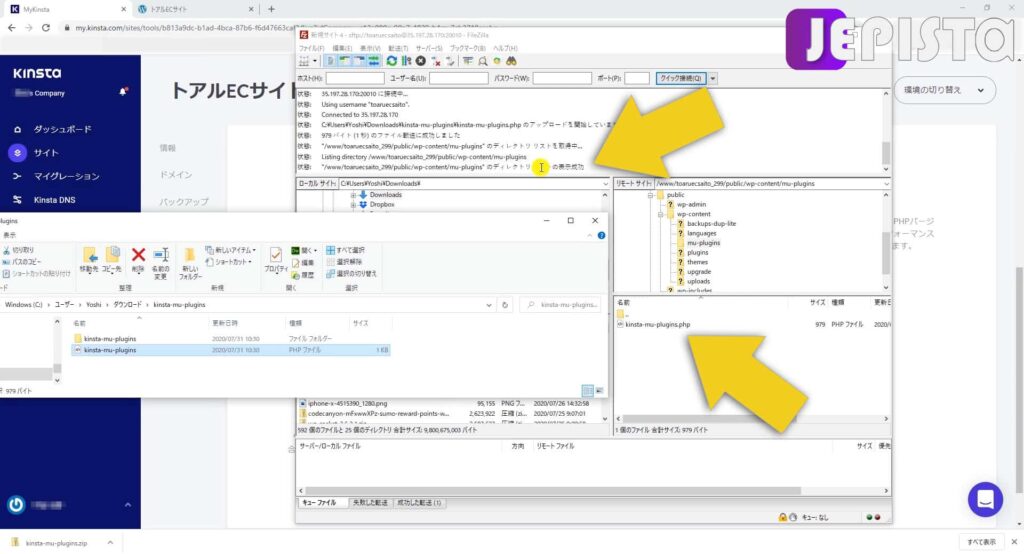Toggle remote directory tree display in FileZilla
This screenshot has height=554, width=1024.
coord(359,61)
